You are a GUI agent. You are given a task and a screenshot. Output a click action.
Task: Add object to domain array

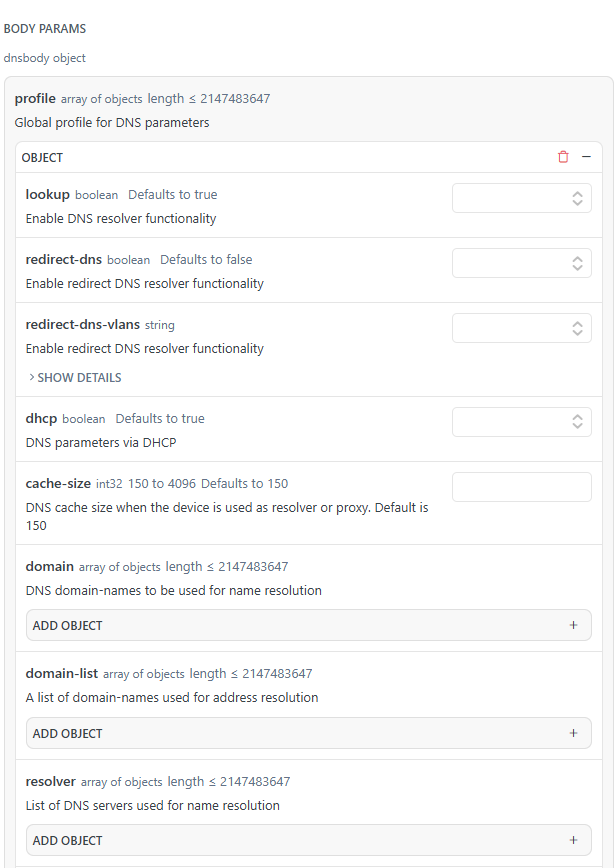tap(309, 625)
